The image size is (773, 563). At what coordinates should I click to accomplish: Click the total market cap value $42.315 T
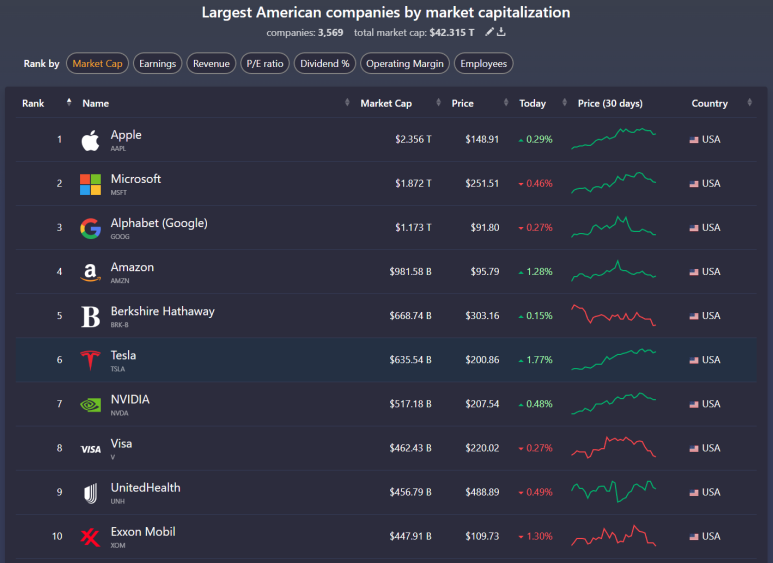452,33
